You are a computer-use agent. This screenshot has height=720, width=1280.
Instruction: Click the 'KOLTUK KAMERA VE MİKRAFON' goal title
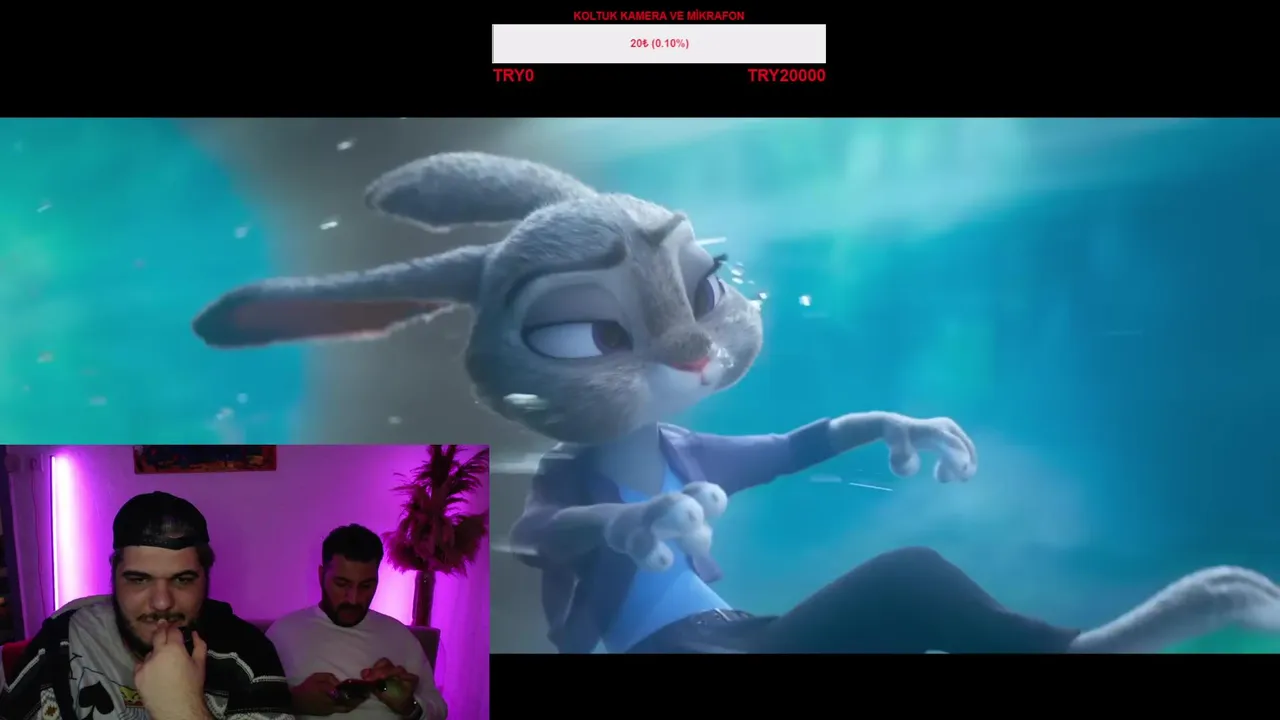coord(659,16)
